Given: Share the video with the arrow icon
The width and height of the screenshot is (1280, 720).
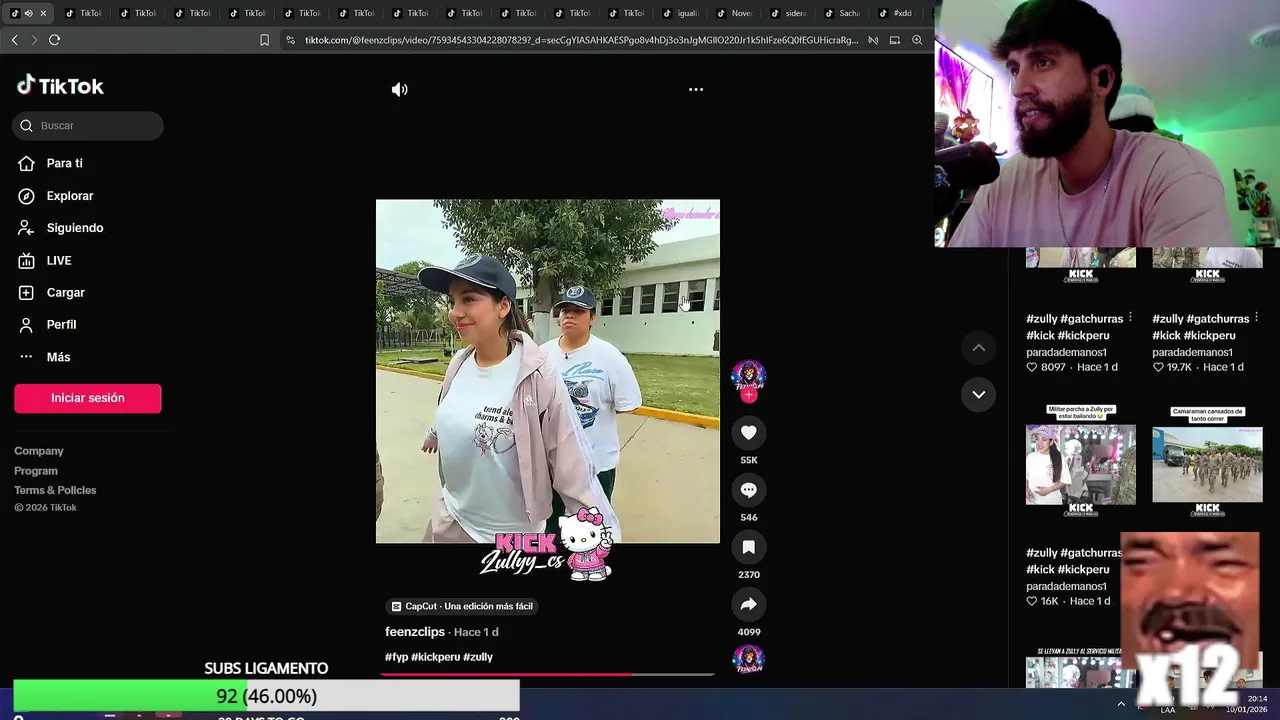Looking at the screenshot, I should [748, 604].
